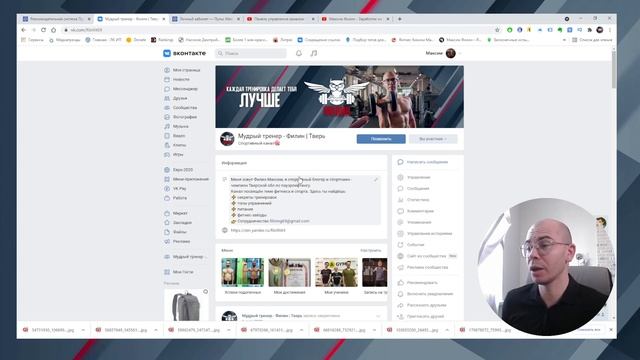Screen dimensions: 640x360
Task: Expand post options chevron on wall post
Action: 378,316
